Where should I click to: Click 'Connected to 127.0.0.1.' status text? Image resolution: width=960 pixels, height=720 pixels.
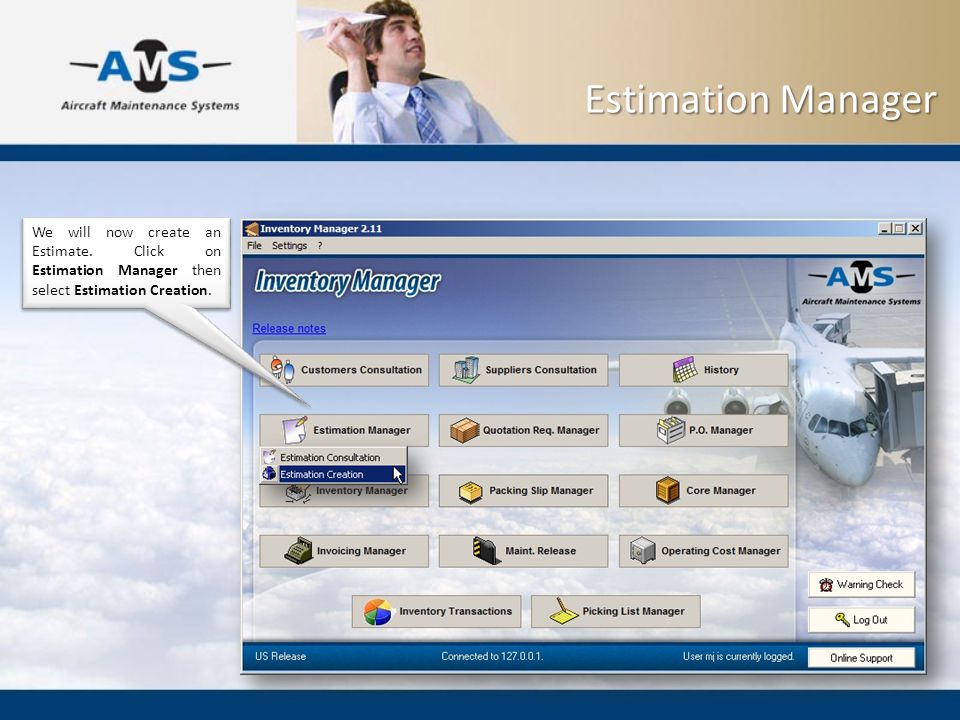click(x=492, y=656)
